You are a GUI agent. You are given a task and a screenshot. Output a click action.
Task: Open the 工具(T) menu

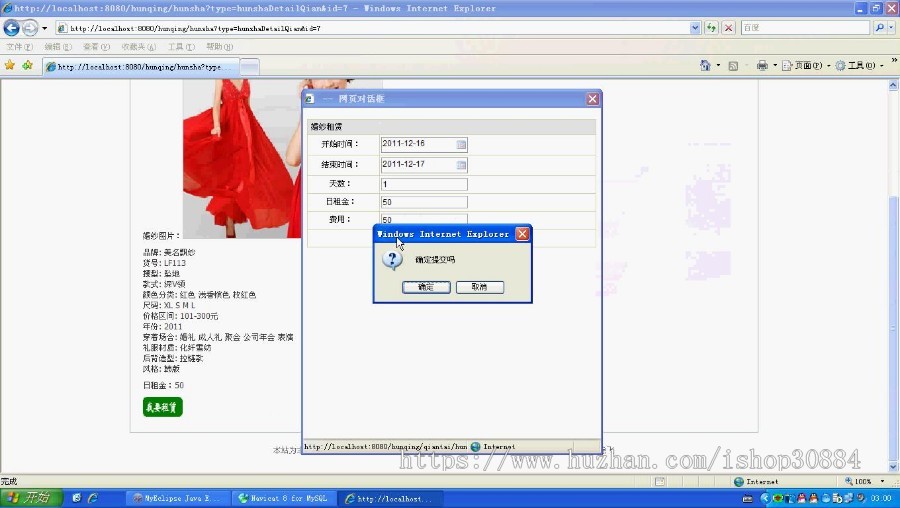[181, 46]
